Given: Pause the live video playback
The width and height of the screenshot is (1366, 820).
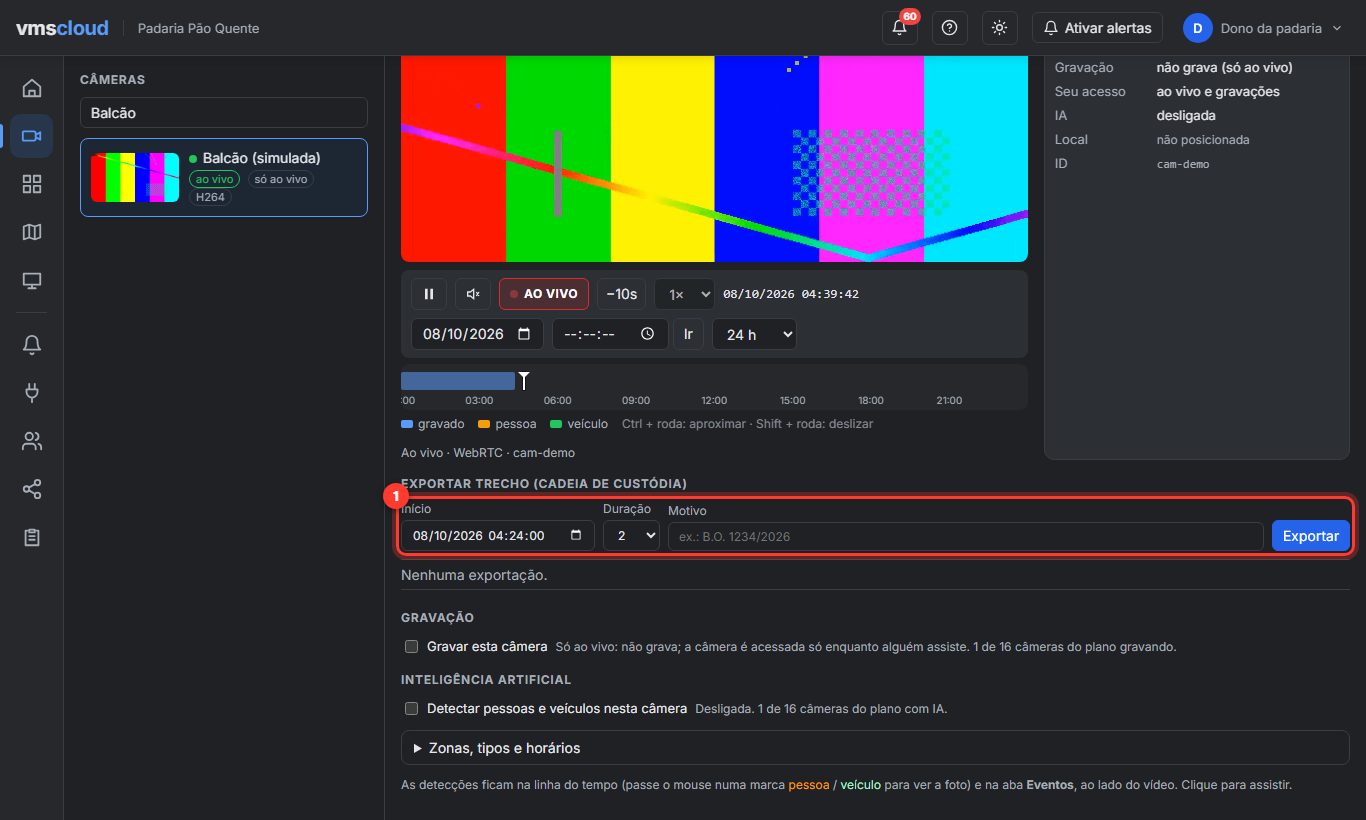Looking at the screenshot, I should pyautogui.click(x=429, y=294).
